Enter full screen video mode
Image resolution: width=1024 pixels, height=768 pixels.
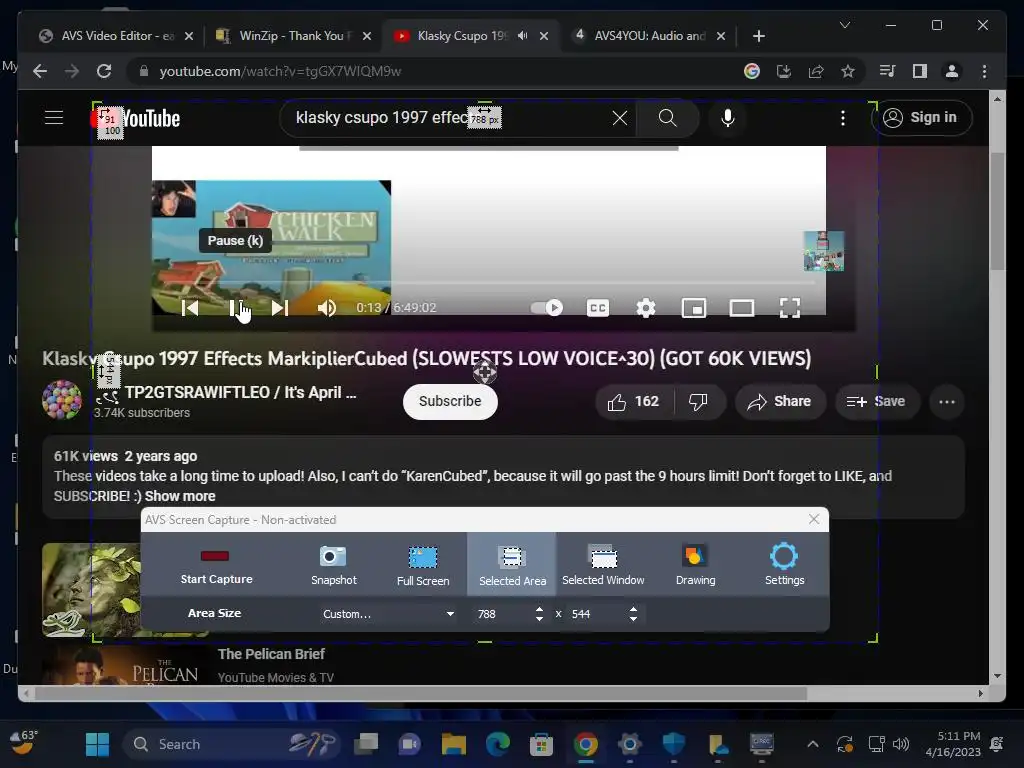pos(790,308)
